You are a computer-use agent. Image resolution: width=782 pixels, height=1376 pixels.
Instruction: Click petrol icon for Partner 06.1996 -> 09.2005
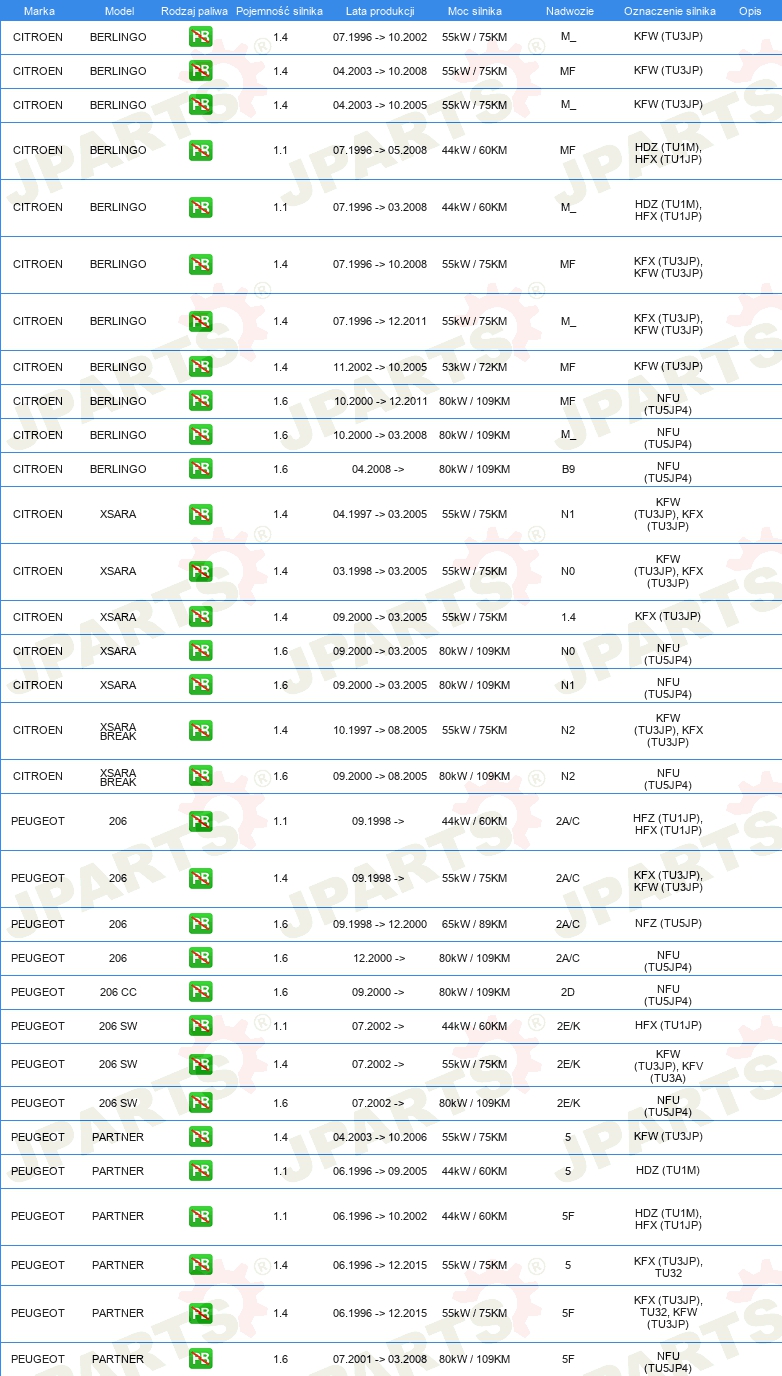click(201, 1171)
